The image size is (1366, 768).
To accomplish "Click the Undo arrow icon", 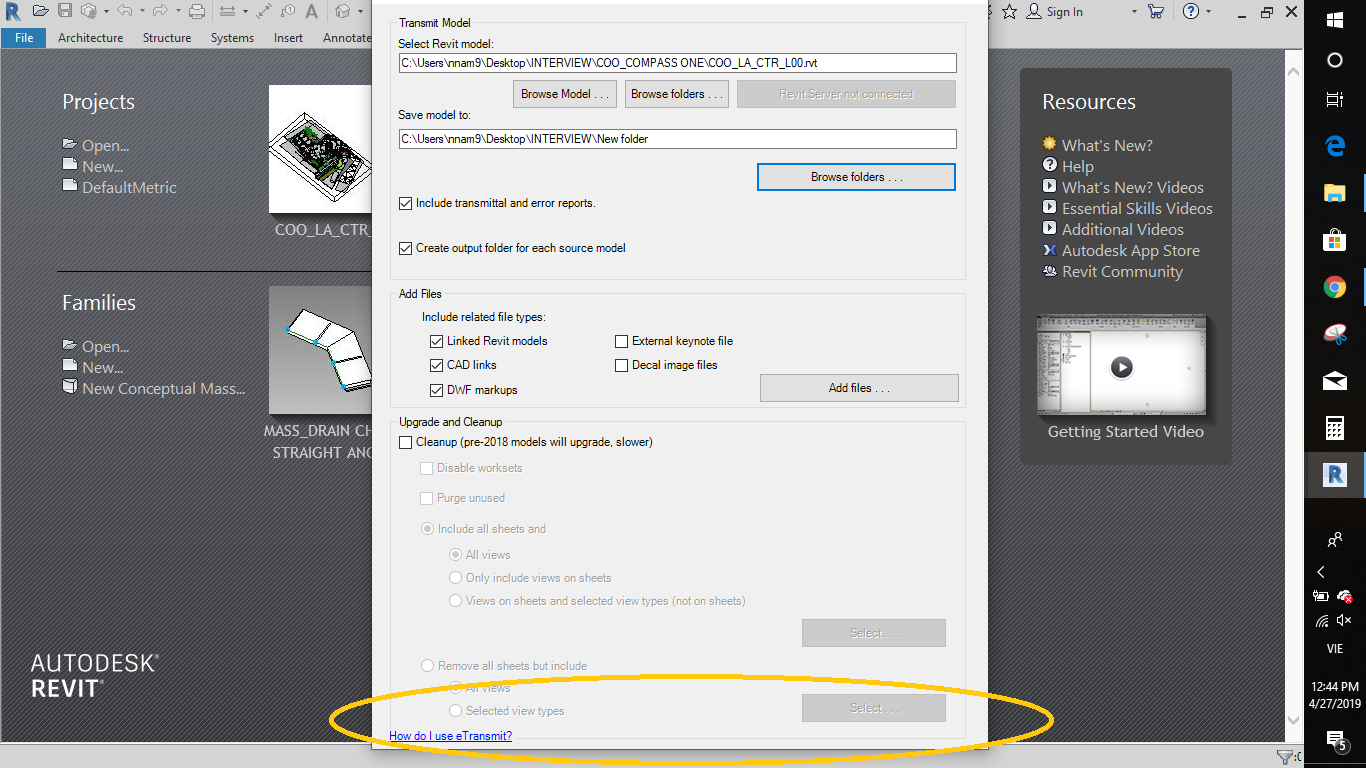I will [125, 11].
